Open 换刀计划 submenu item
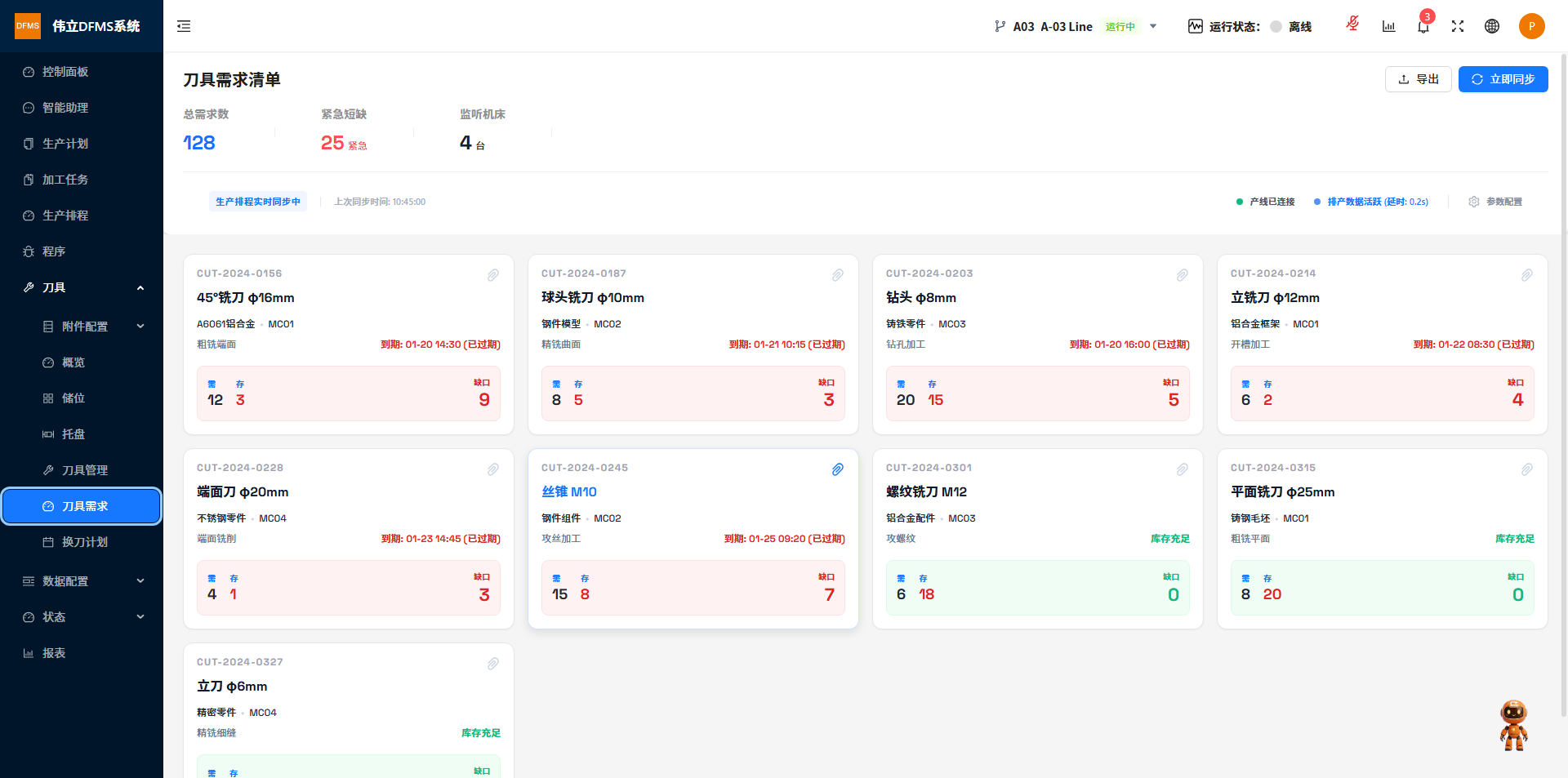The height and width of the screenshot is (778, 1568). [x=82, y=542]
